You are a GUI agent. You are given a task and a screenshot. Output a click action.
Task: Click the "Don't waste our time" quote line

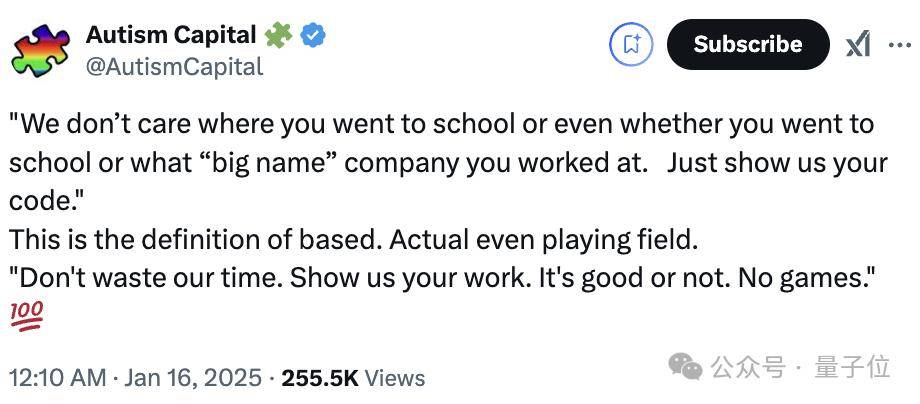[x=442, y=279]
